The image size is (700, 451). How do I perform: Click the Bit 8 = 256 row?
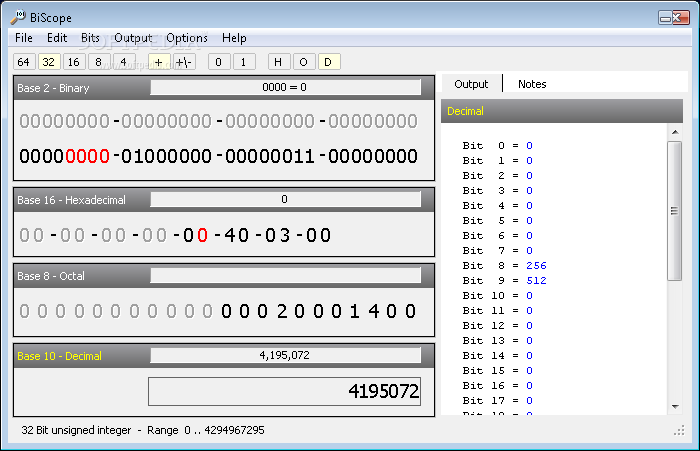504,266
